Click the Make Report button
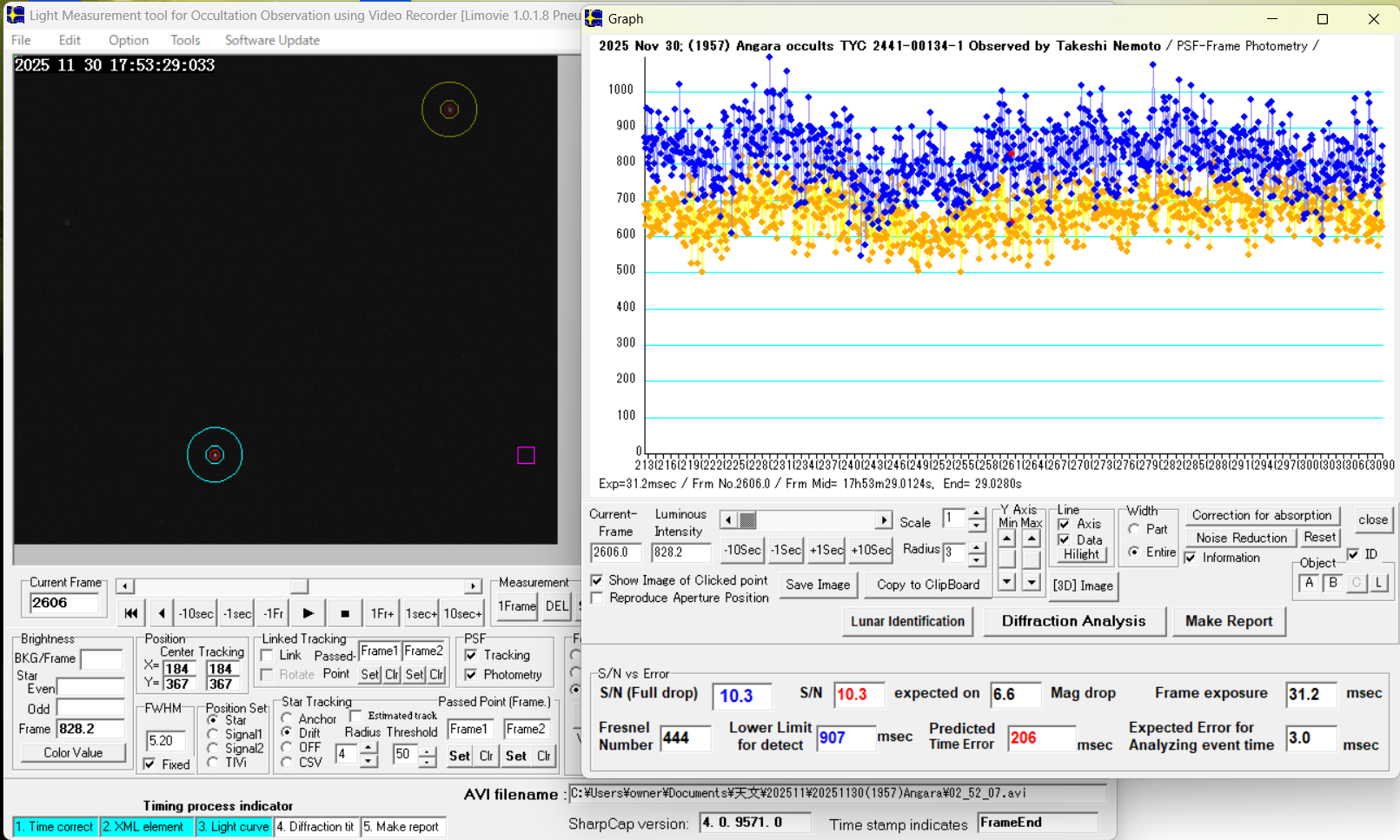 (1228, 621)
